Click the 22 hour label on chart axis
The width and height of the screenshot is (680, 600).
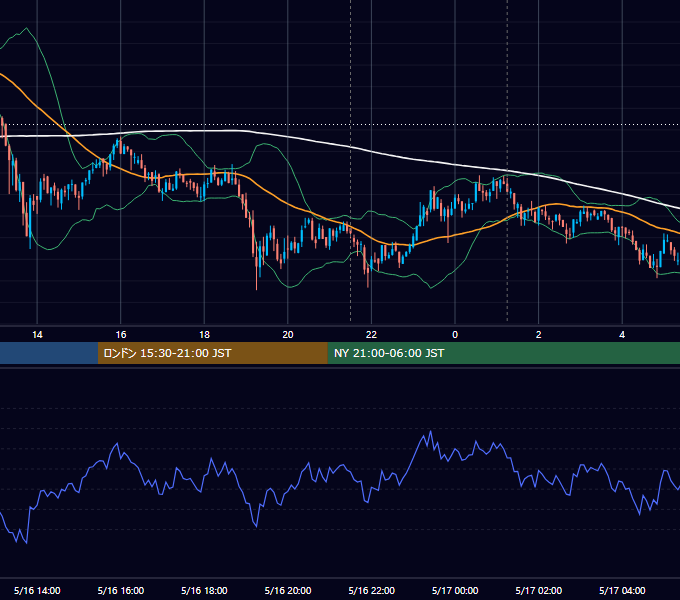371,335
